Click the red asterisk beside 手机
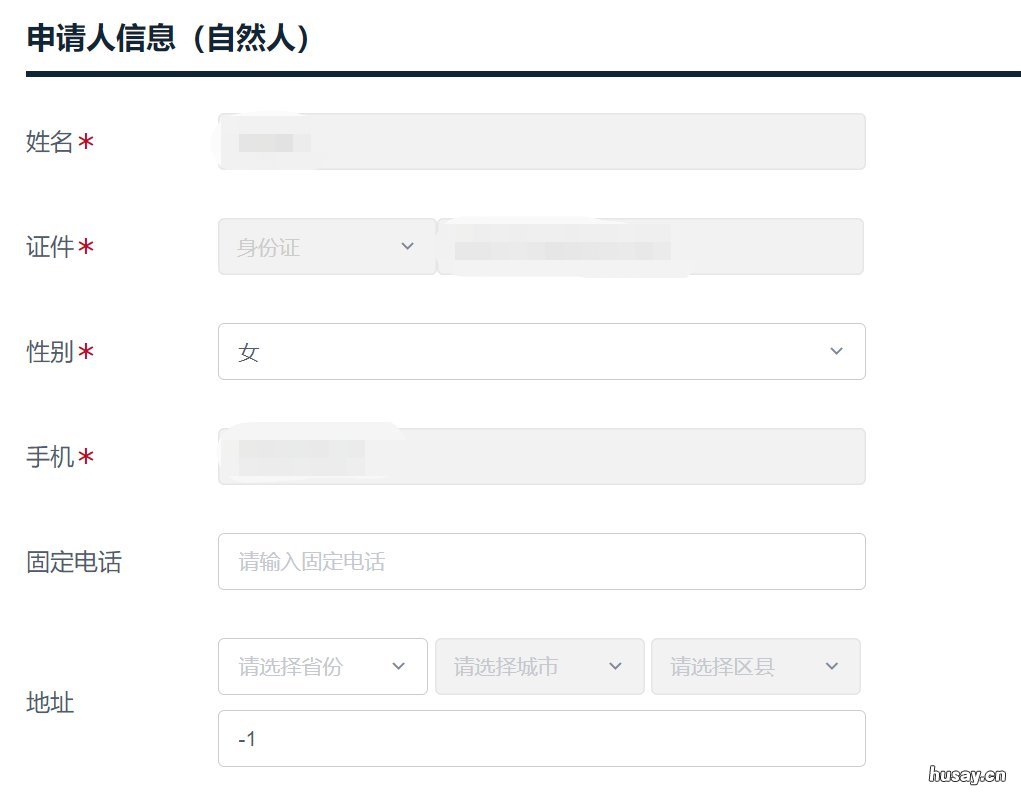This screenshot has width=1021, height=792. [87, 458]
